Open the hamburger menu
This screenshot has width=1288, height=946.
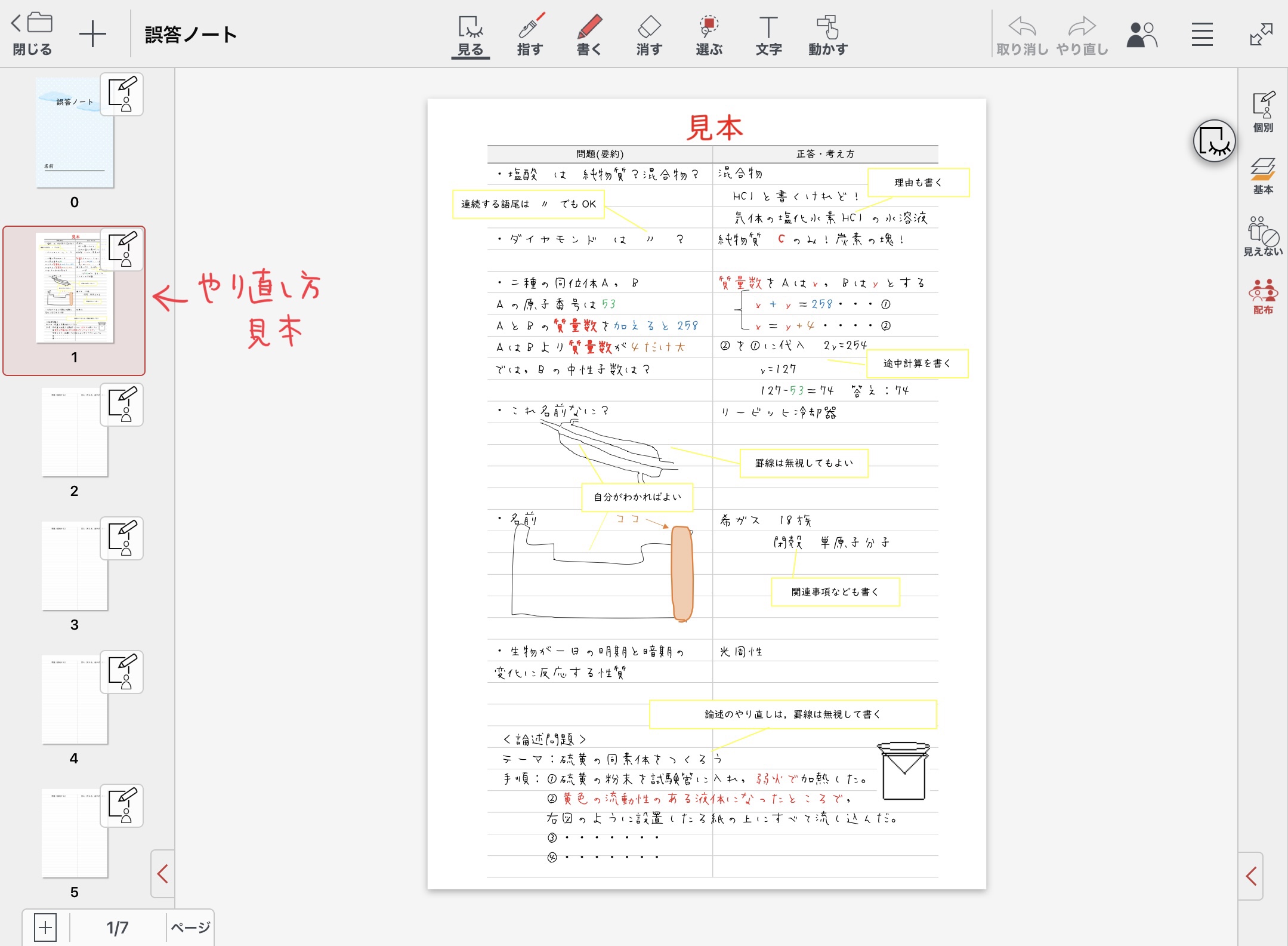point(1201,35)
